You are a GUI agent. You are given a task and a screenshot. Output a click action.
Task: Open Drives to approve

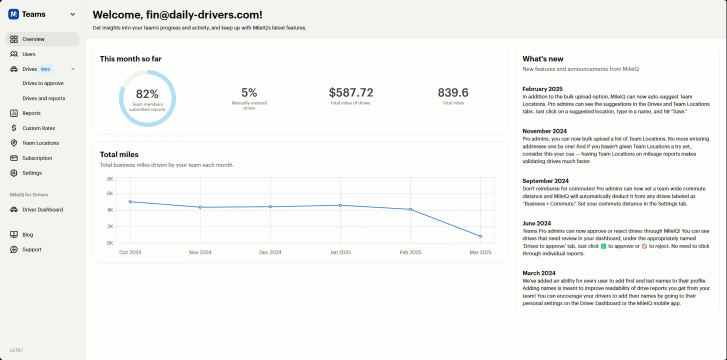[x=43, y=84]
